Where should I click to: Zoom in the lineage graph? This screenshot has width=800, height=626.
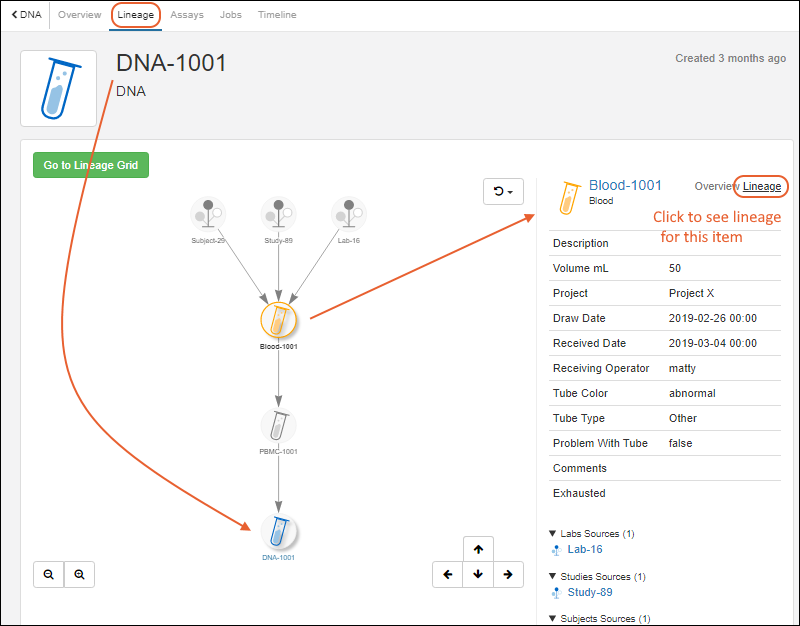(x=79, y=574)
